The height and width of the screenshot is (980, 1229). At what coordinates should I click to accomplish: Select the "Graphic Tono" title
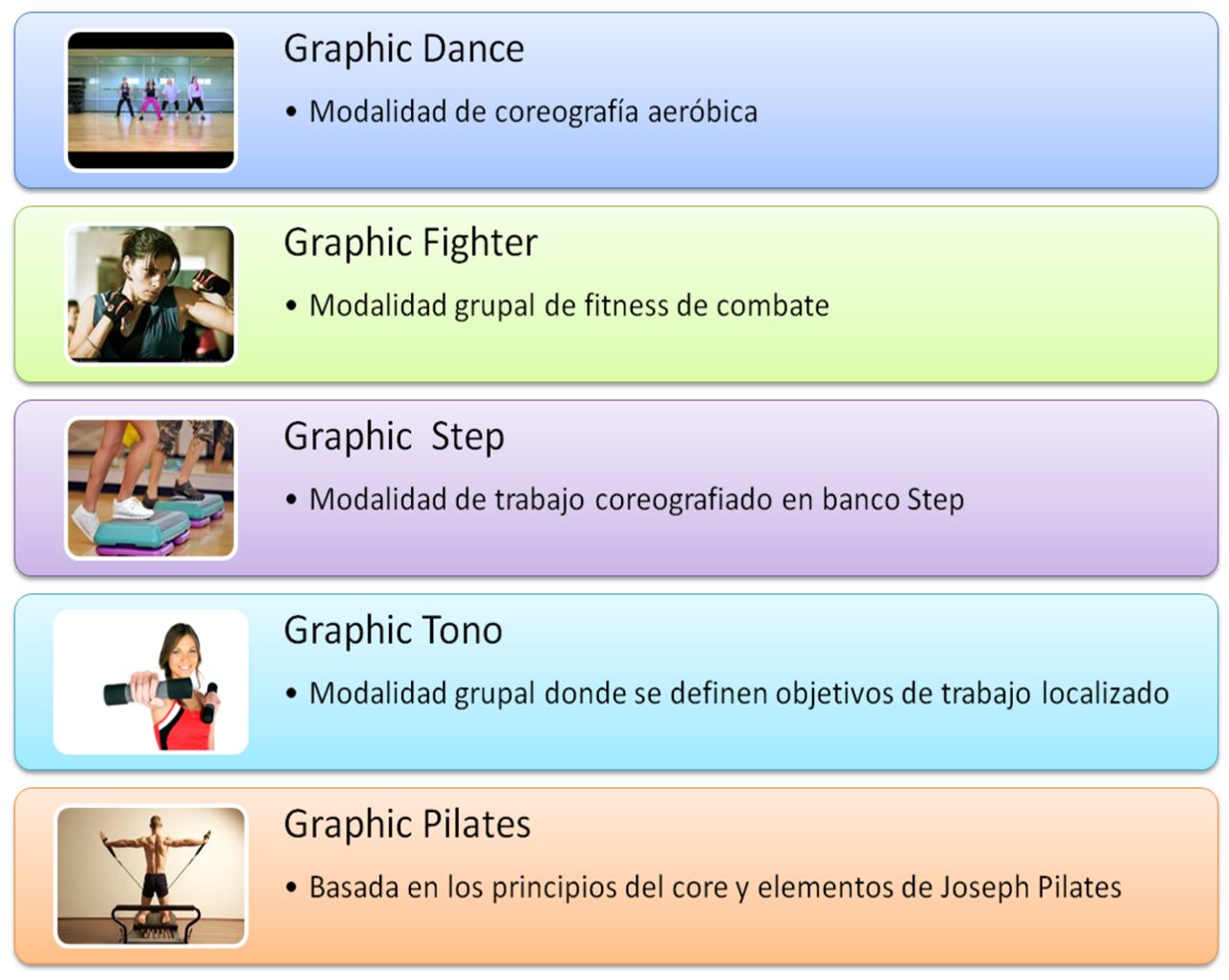(393, 631)
